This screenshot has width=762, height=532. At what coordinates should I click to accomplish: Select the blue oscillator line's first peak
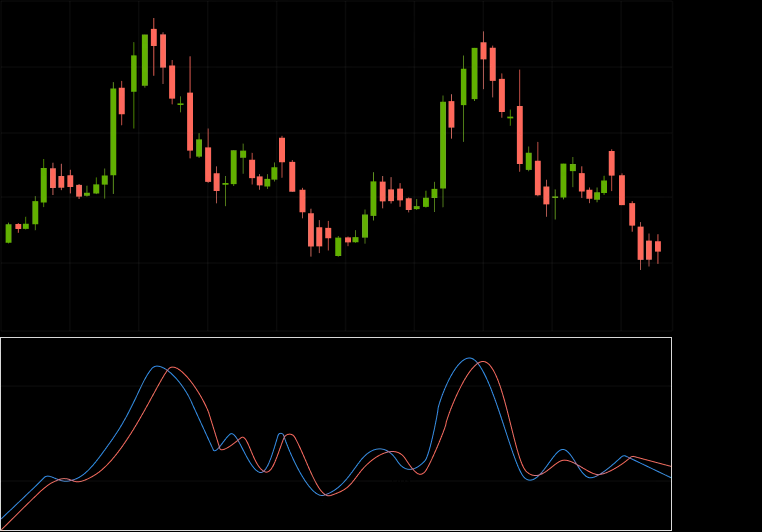point(157,366)
